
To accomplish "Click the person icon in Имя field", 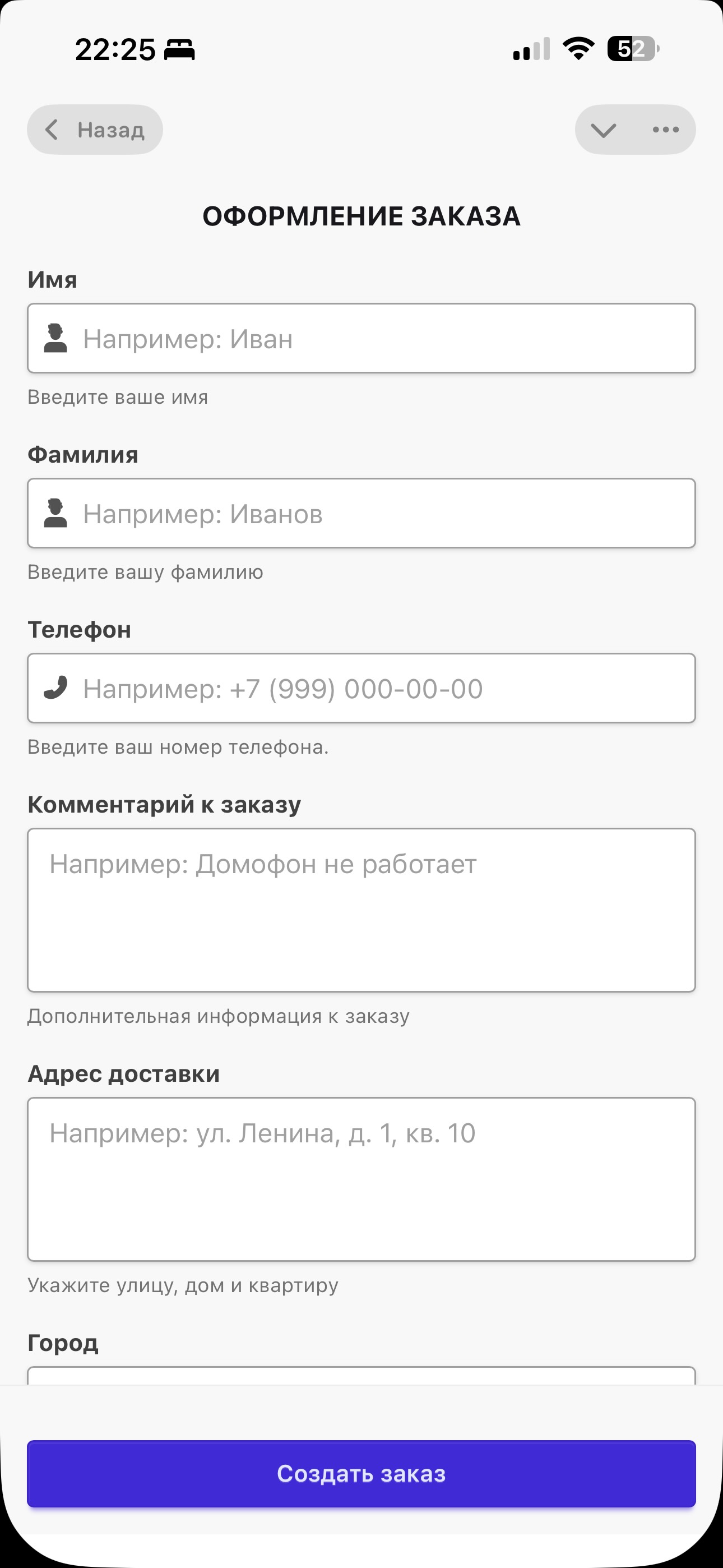I will click(x=55, y=338).
